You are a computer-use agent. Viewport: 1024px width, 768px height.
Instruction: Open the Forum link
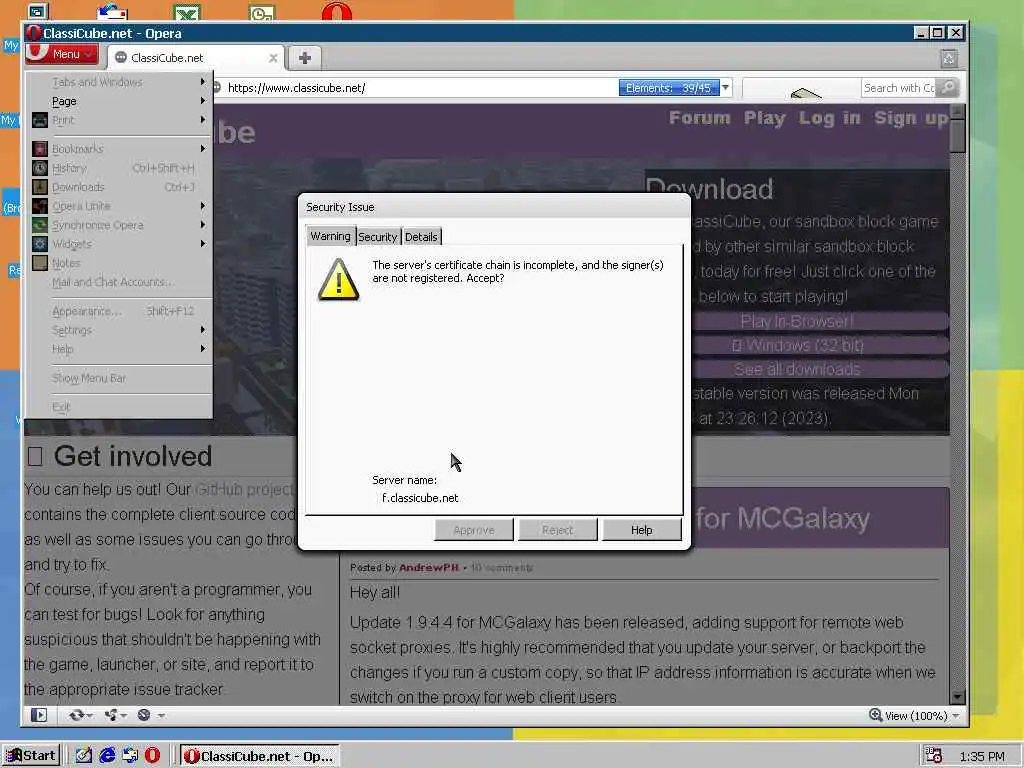tap(699, 118)
